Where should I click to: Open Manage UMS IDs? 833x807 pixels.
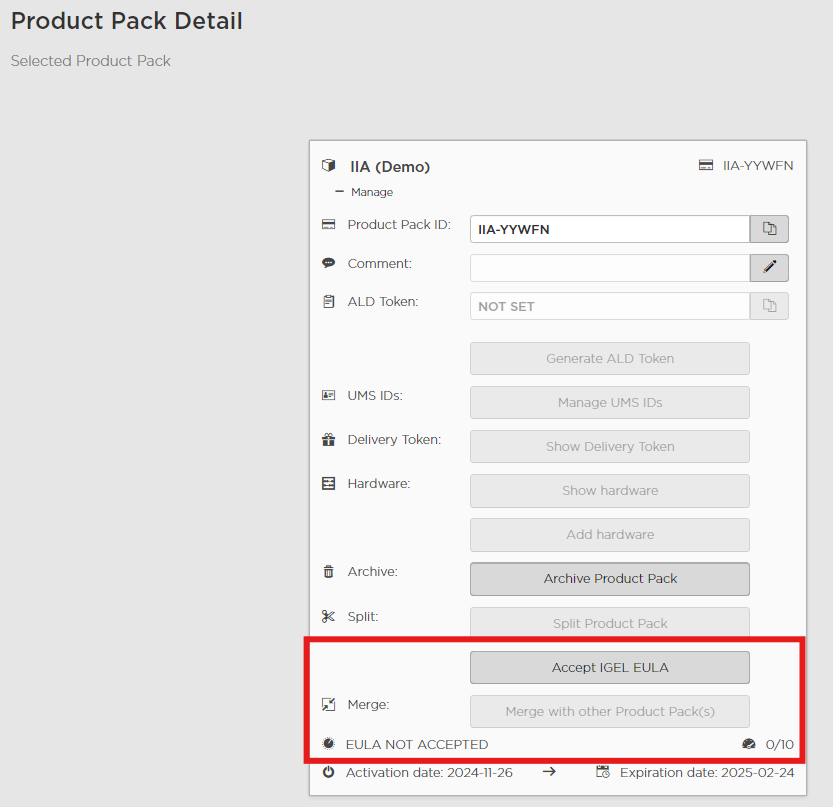pos(610,403)
